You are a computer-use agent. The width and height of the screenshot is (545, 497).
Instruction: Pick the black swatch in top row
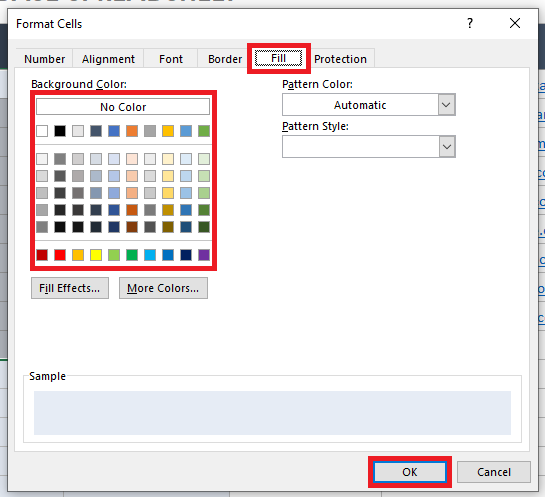click(x=60, y=131)
